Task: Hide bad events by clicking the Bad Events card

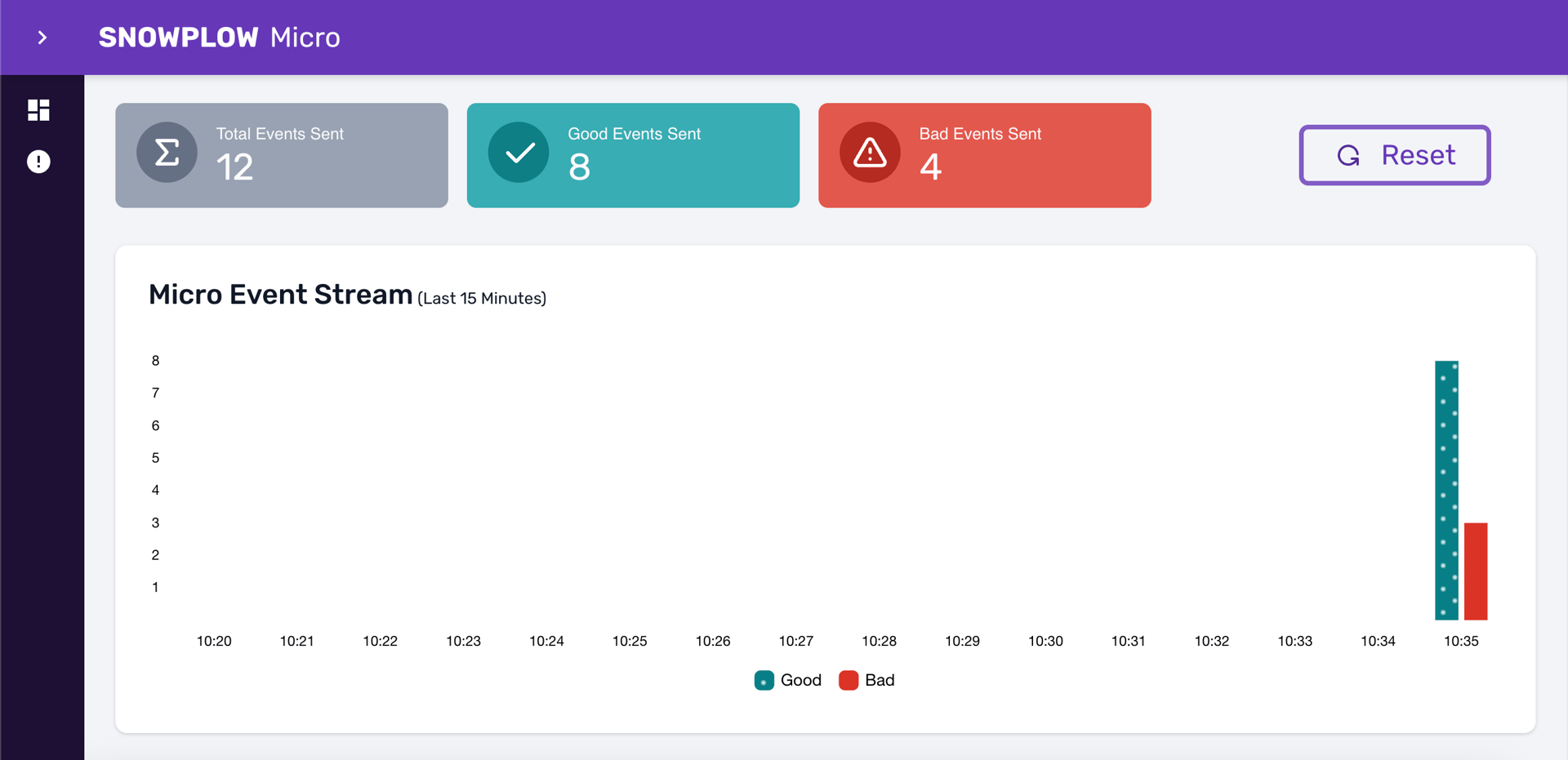Action: [984, 155]
